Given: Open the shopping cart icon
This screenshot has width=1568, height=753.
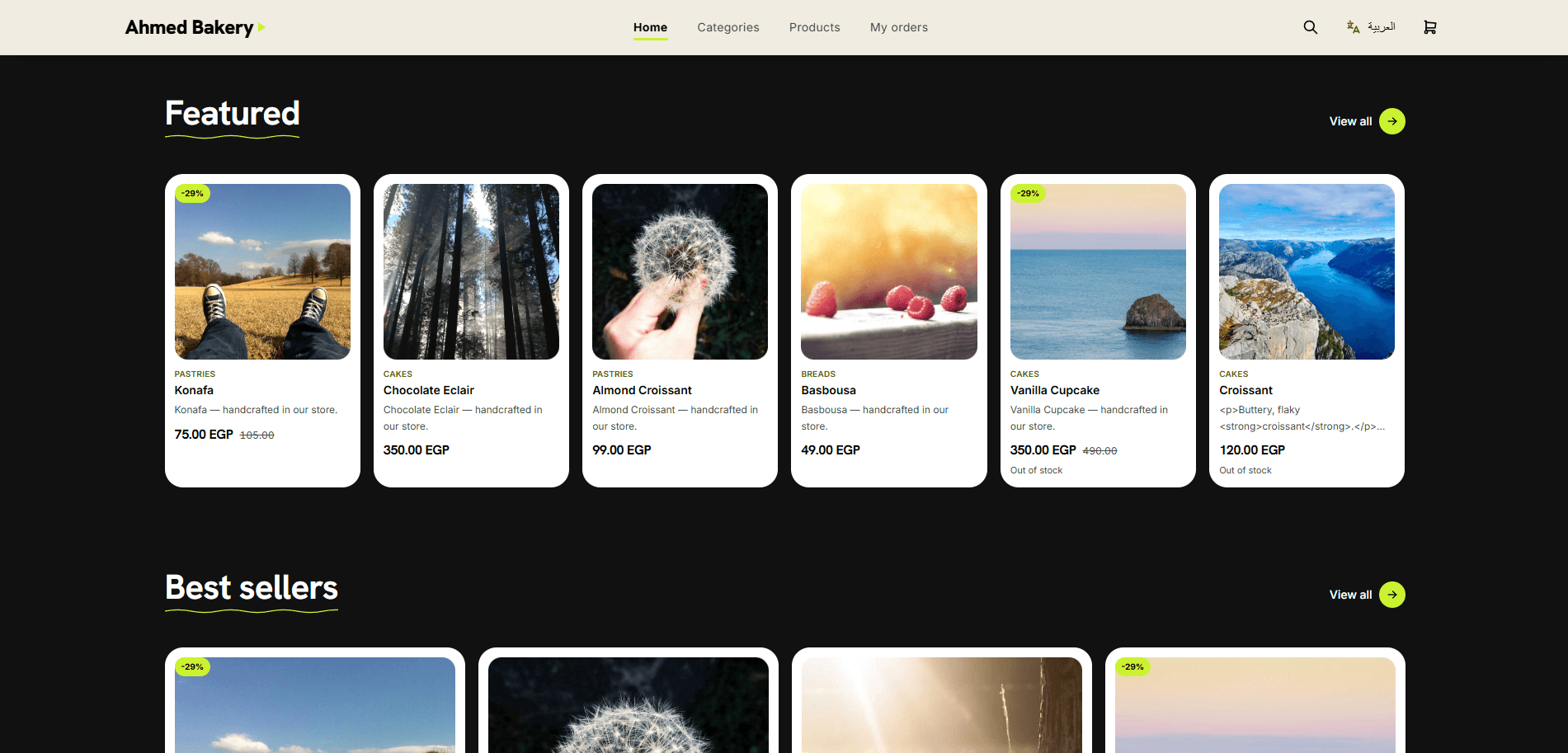Looking at the screenshot, I should tap(1430, 27).
